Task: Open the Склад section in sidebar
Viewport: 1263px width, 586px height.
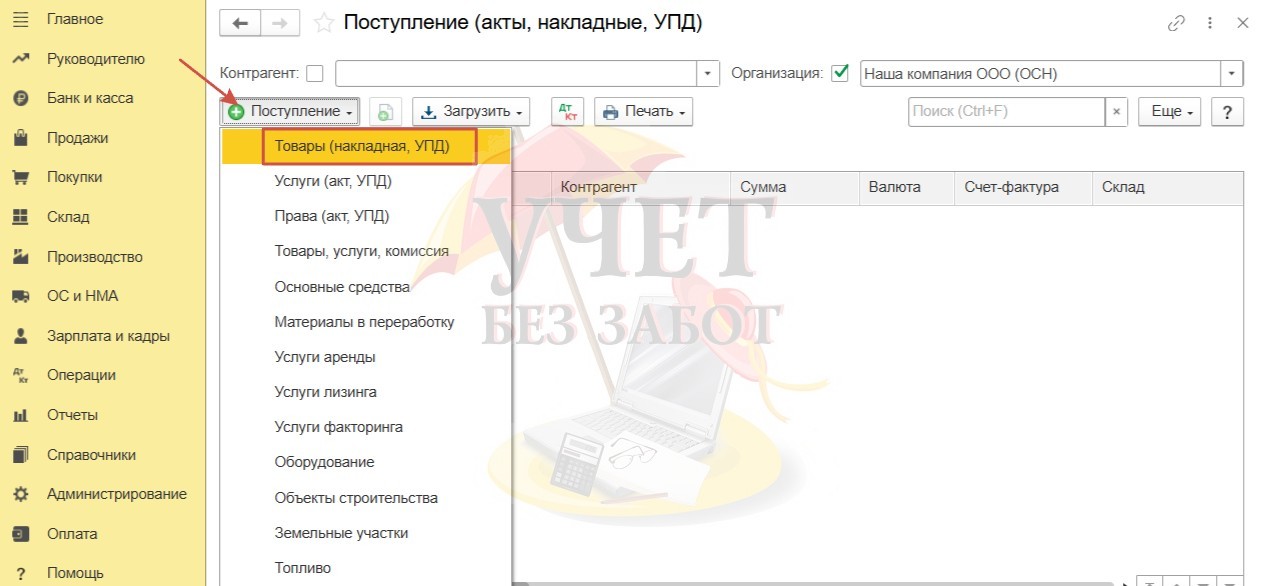Action: (x=68, y=217)
